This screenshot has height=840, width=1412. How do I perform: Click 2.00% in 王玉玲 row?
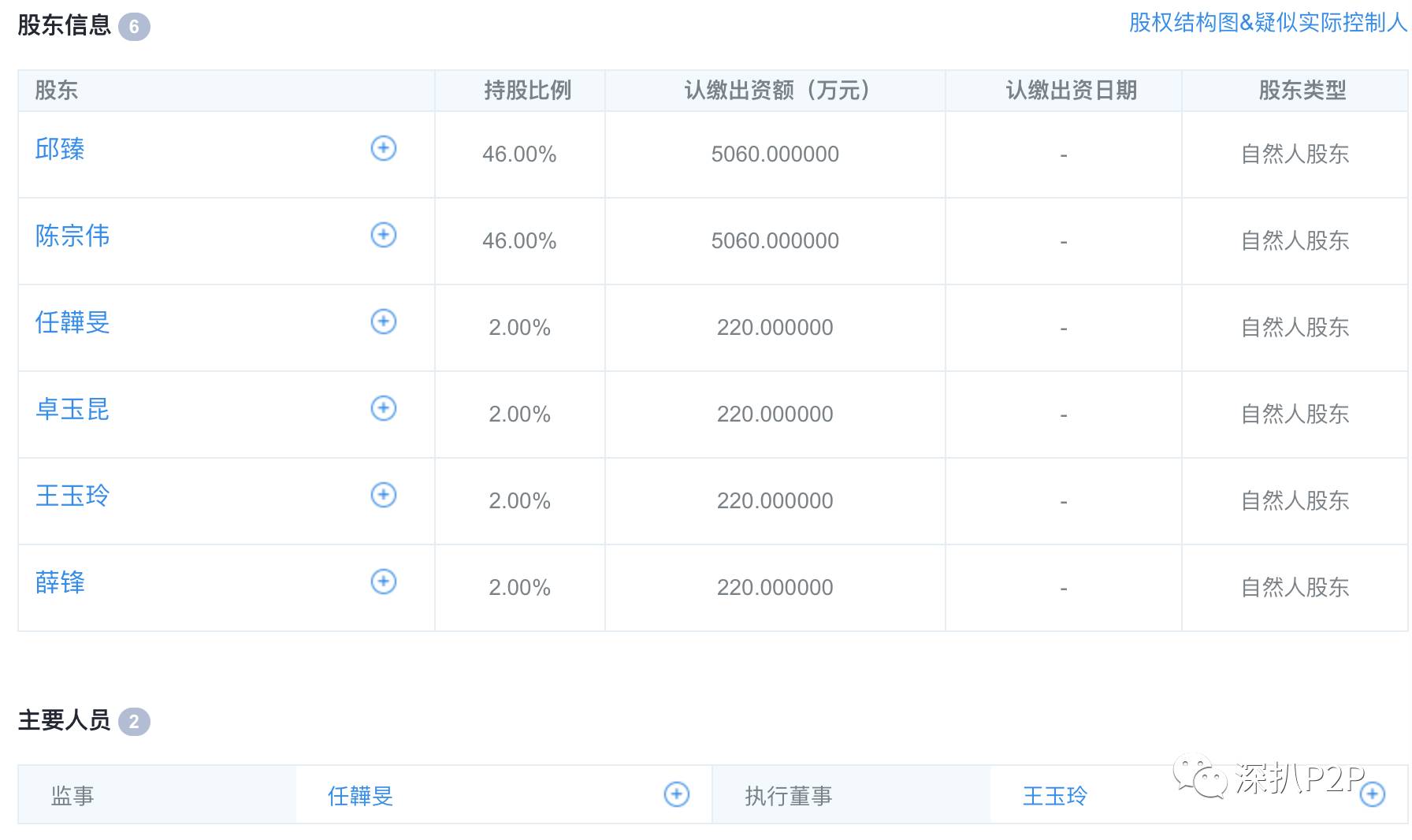coord(519,501)
